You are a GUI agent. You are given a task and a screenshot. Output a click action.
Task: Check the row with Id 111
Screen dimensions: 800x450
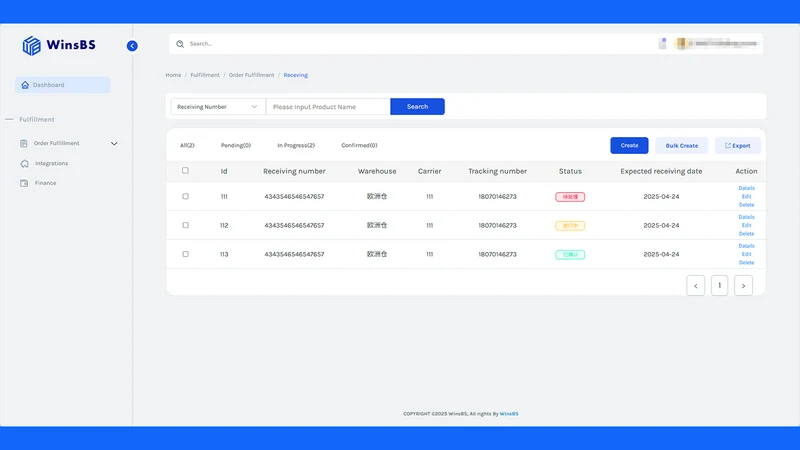tap(185, 196)
